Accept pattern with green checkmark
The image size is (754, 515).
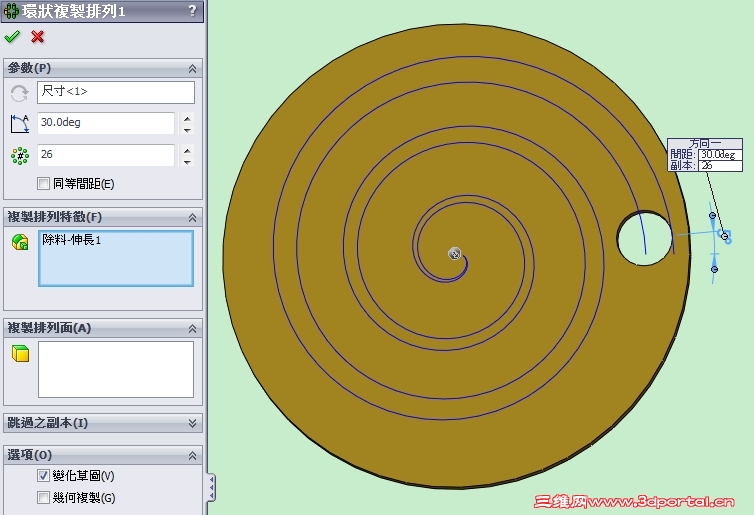(x=12, y=37)
